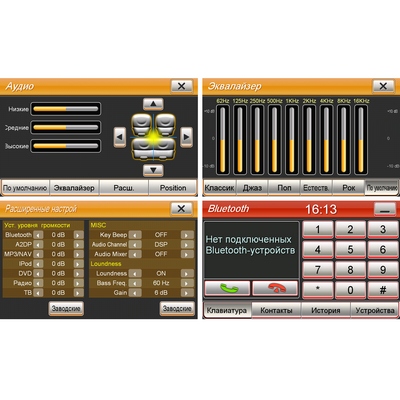Click the up arrow of the balance fader
The image size is (400, 400).
coord(153,104)
